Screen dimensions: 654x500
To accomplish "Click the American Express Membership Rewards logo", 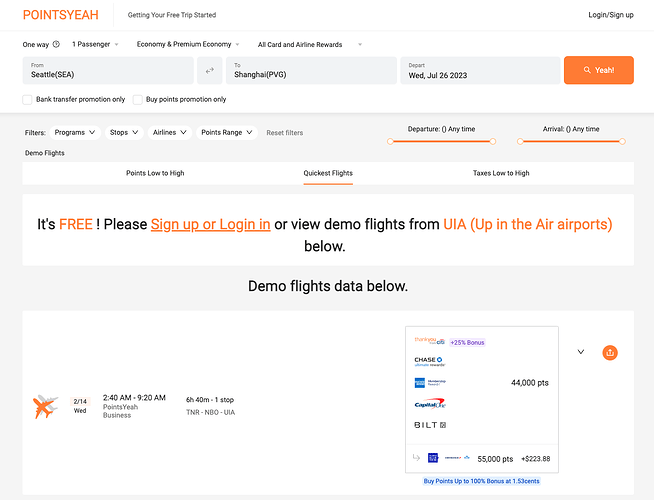I will point(430,382).
